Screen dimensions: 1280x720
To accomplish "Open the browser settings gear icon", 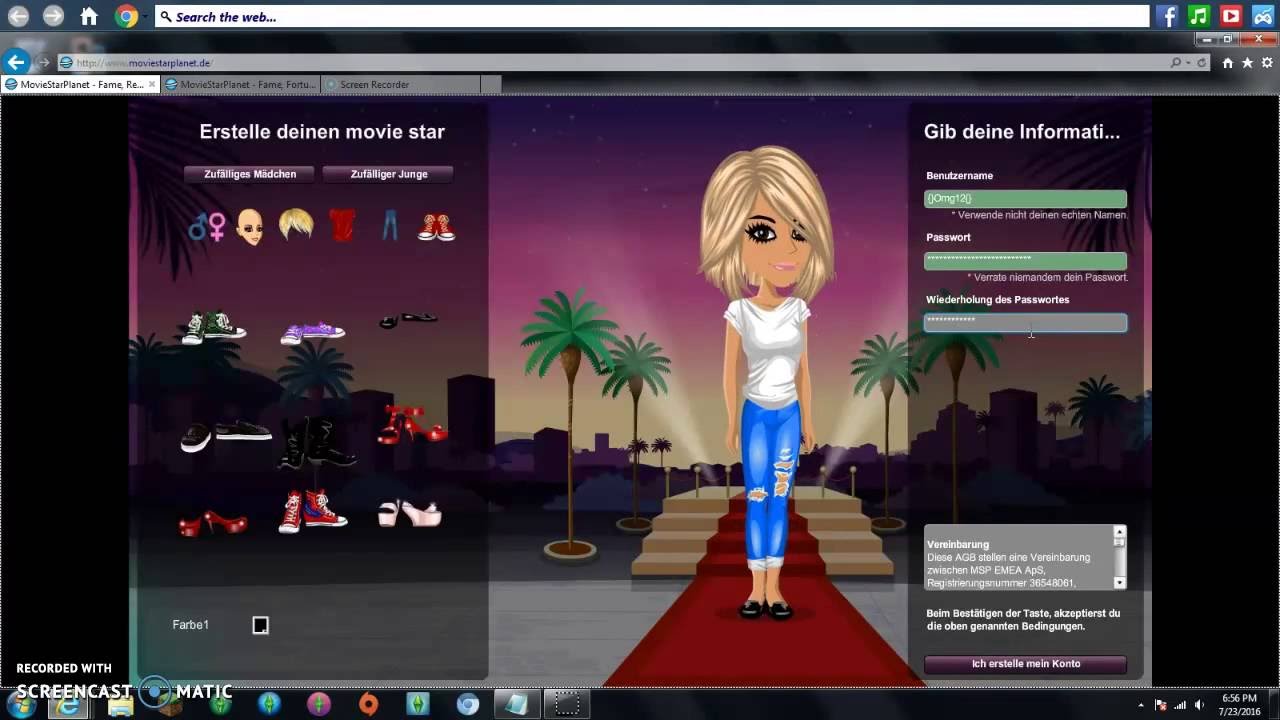I will (1266, 62).
